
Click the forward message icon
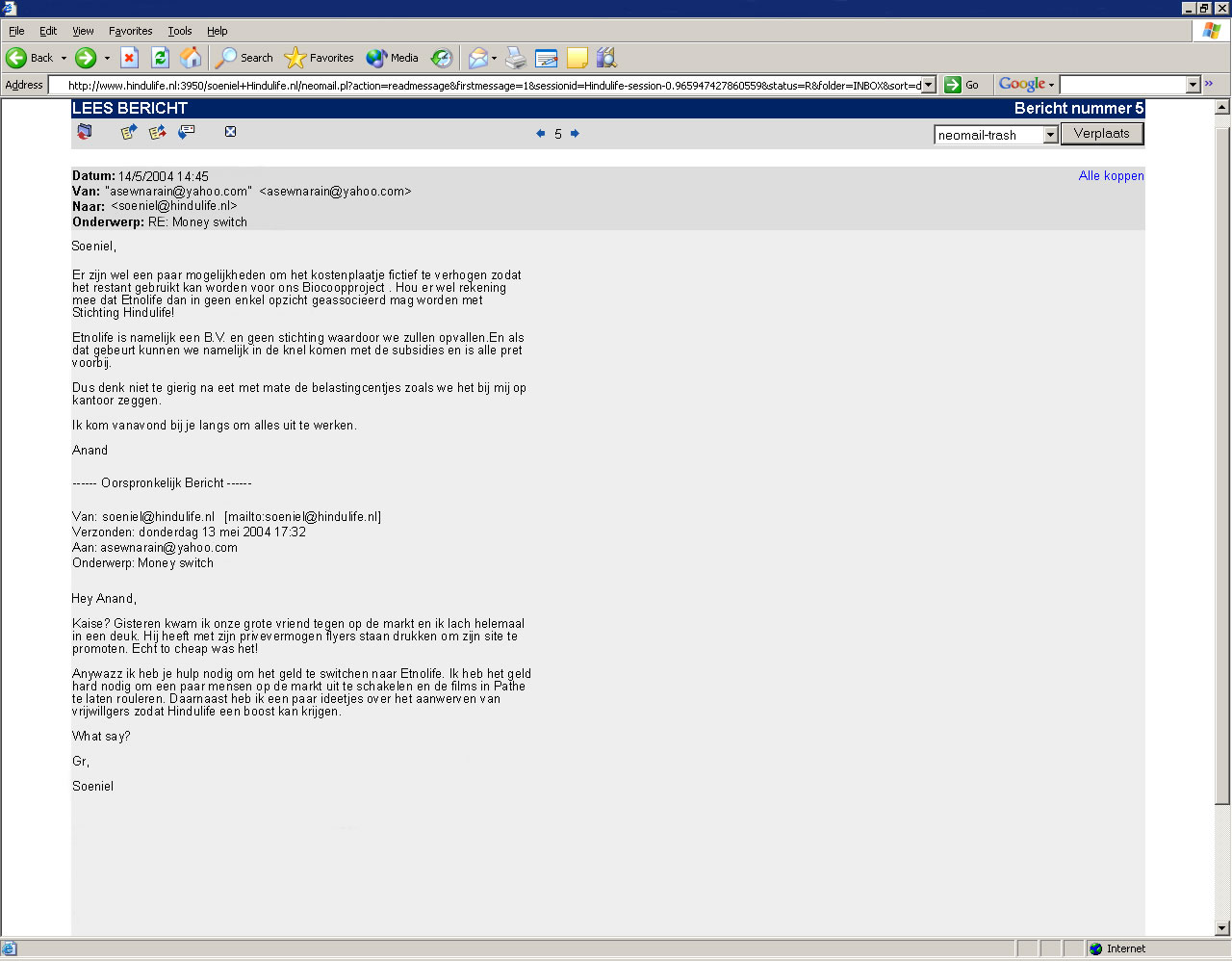click(x=187, y=131)
